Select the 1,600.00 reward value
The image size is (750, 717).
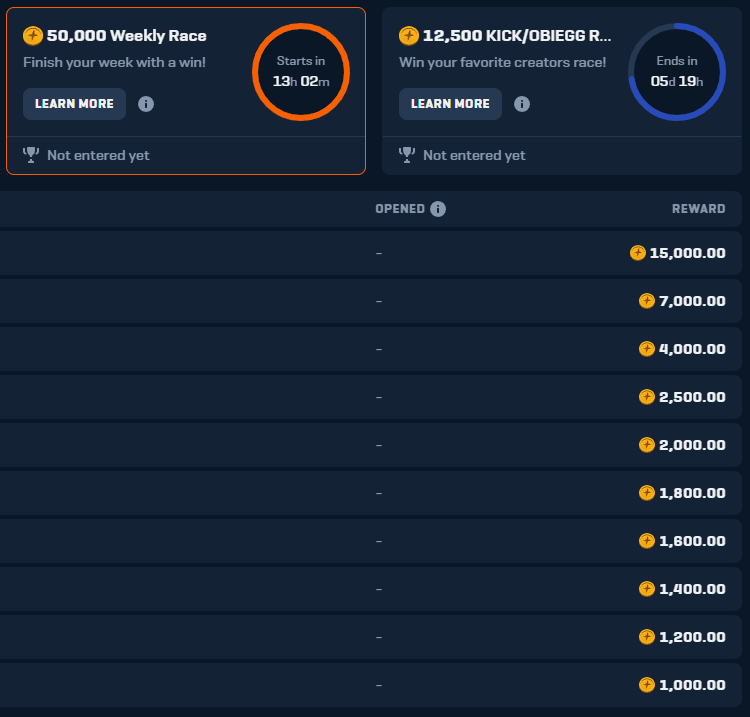(692, 541)
